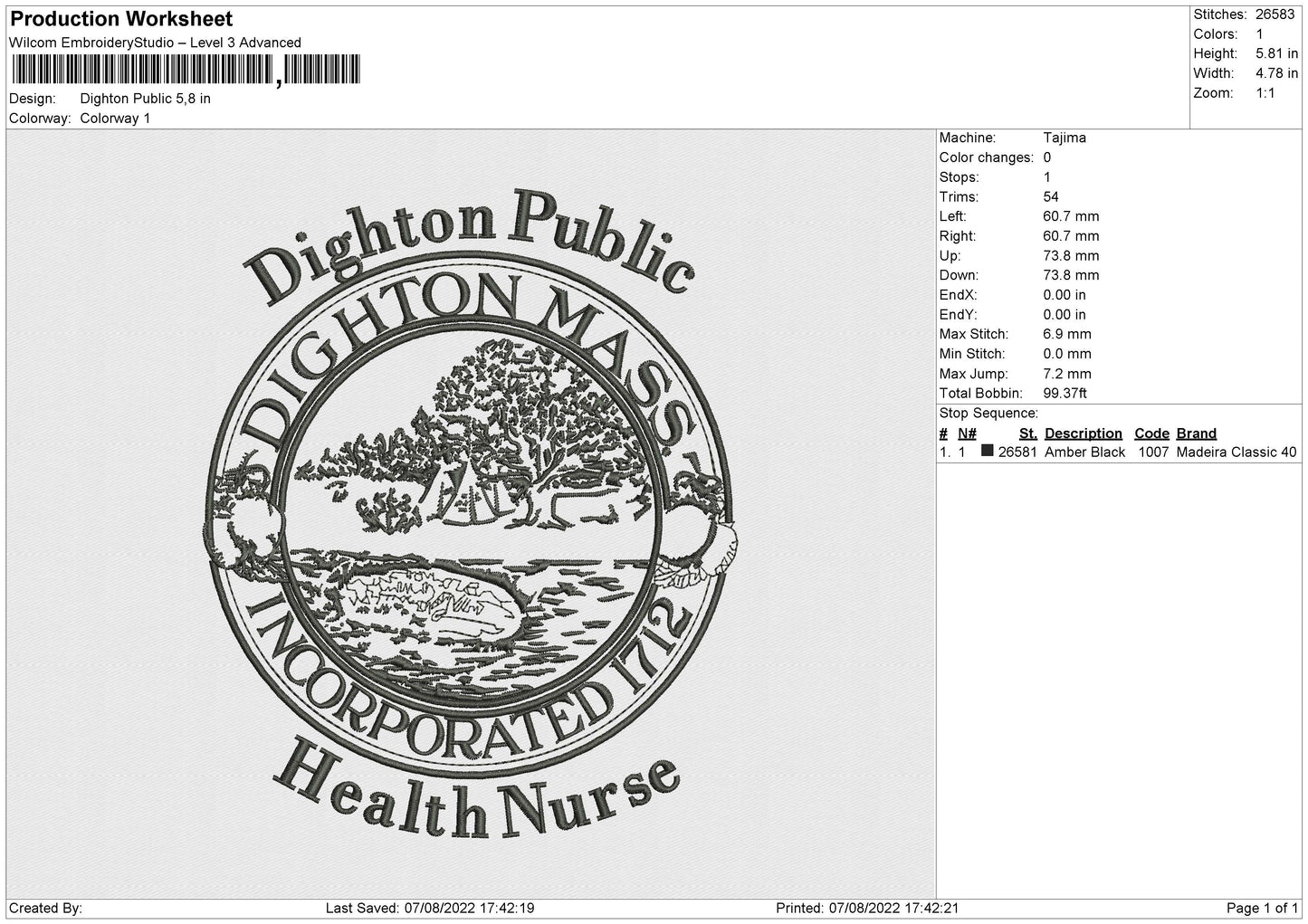The height and width of the screenshot is (924, 1308).
Task: Click the 'St.' column header
Action: click(x=1028, y=433)
